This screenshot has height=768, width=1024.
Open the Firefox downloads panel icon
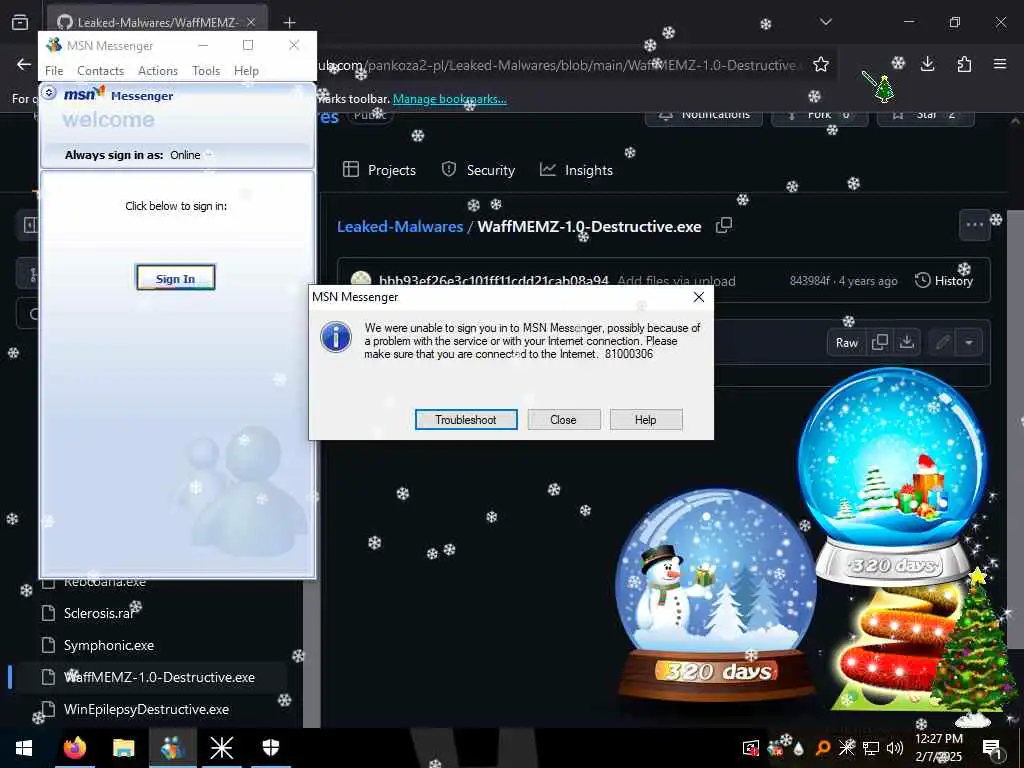pos(927,64)
